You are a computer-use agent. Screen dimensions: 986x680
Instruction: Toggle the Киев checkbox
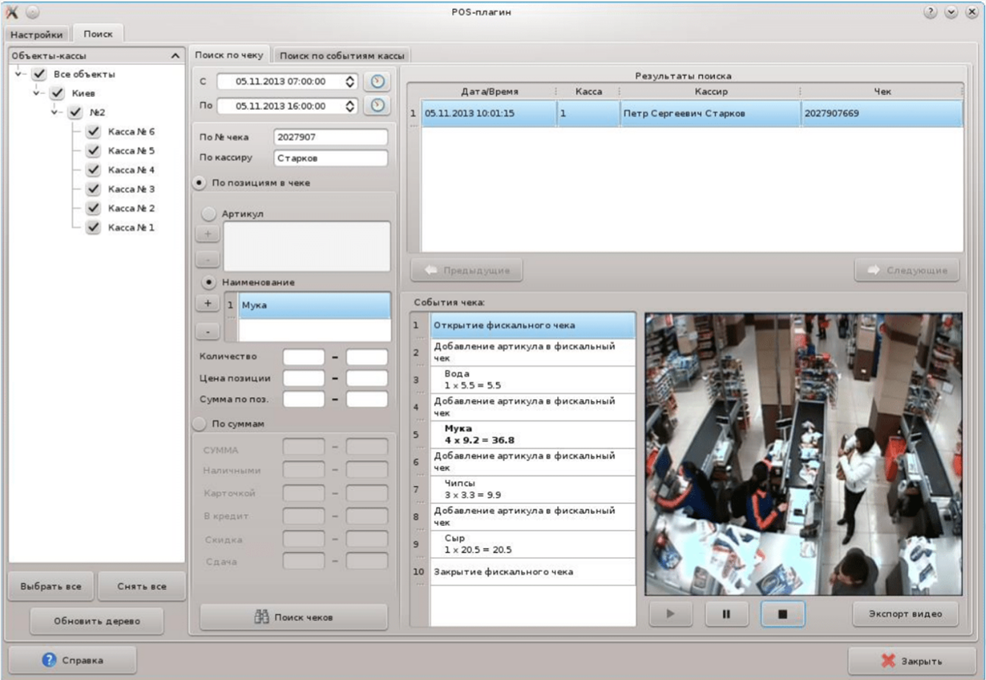coord(57,93)
